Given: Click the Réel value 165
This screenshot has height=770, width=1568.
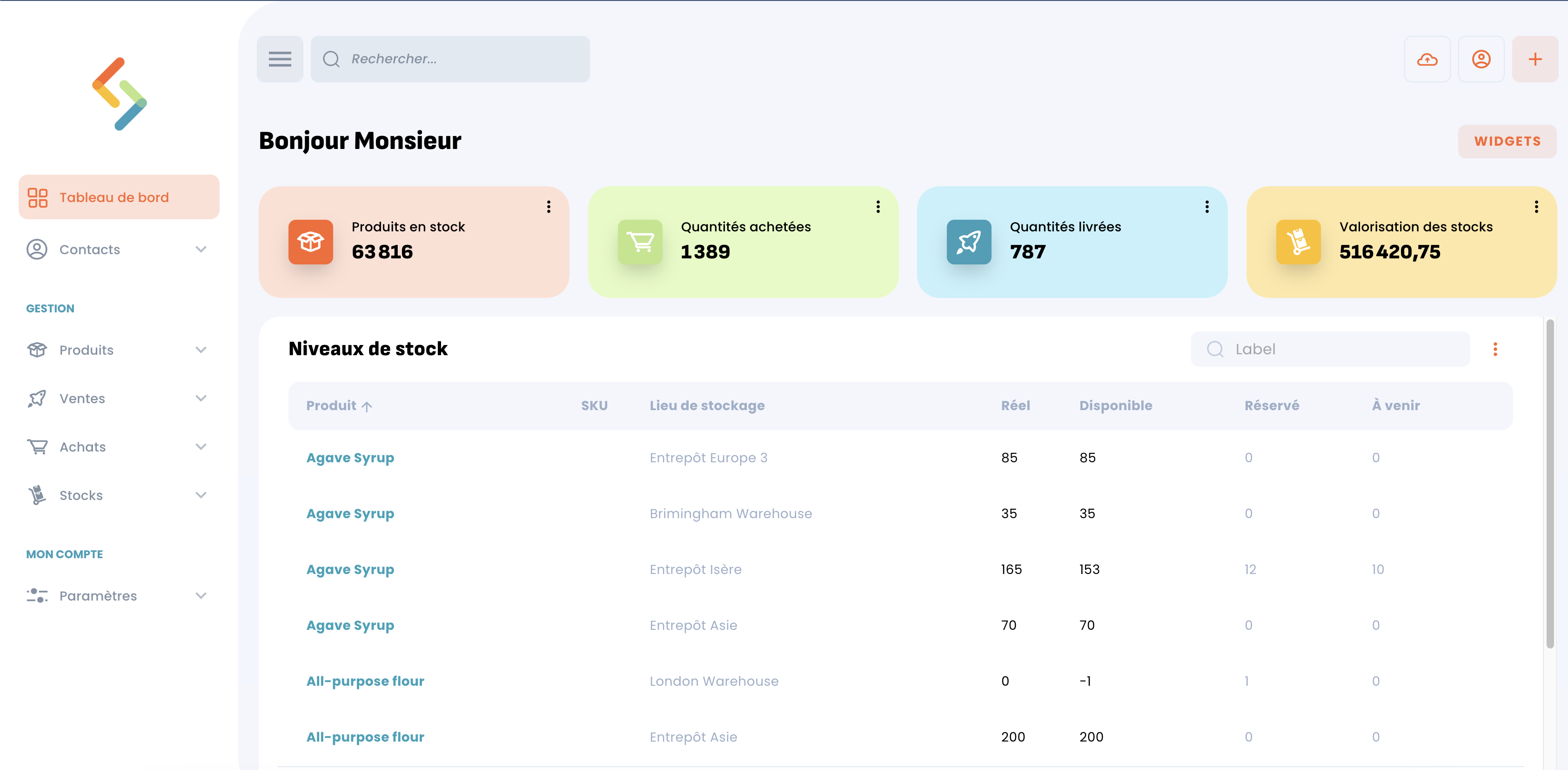Looking at the screenshot, I should point(1011,569).
